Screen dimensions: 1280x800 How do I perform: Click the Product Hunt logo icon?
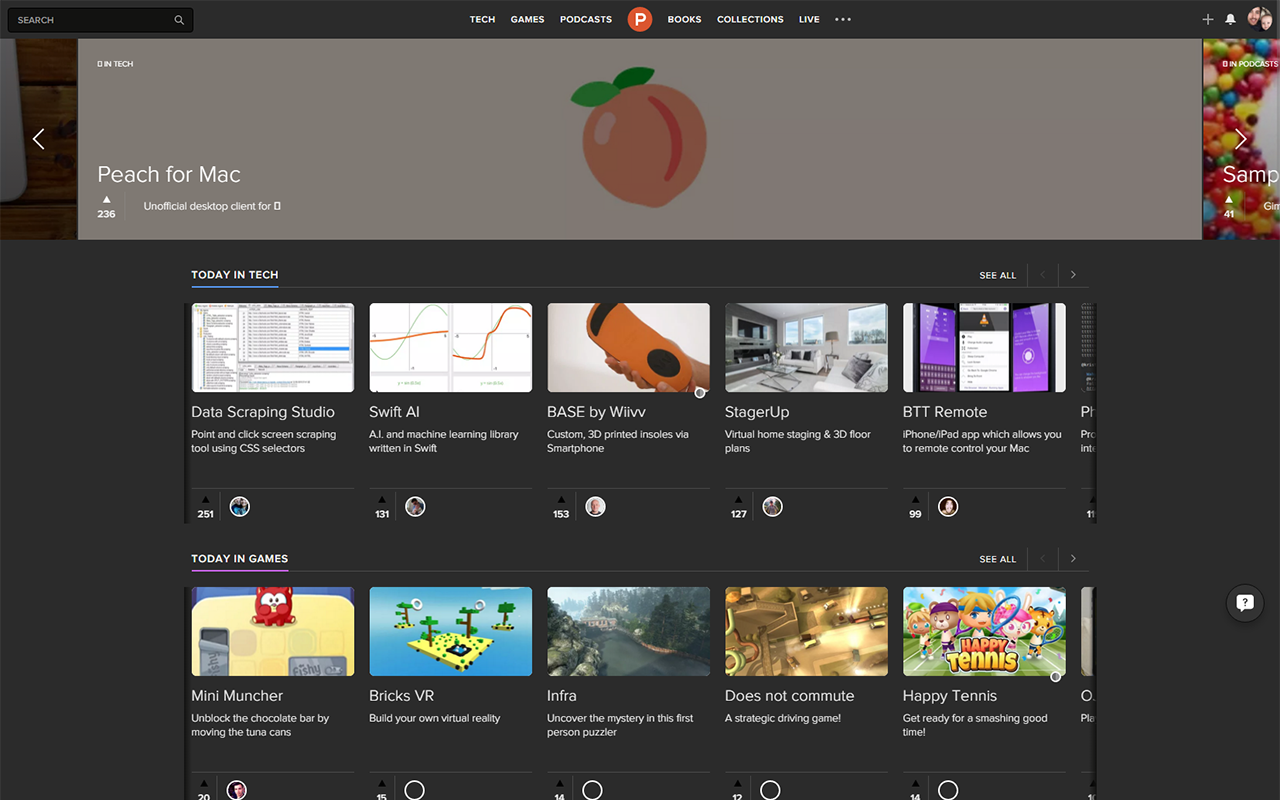(640, 19)
